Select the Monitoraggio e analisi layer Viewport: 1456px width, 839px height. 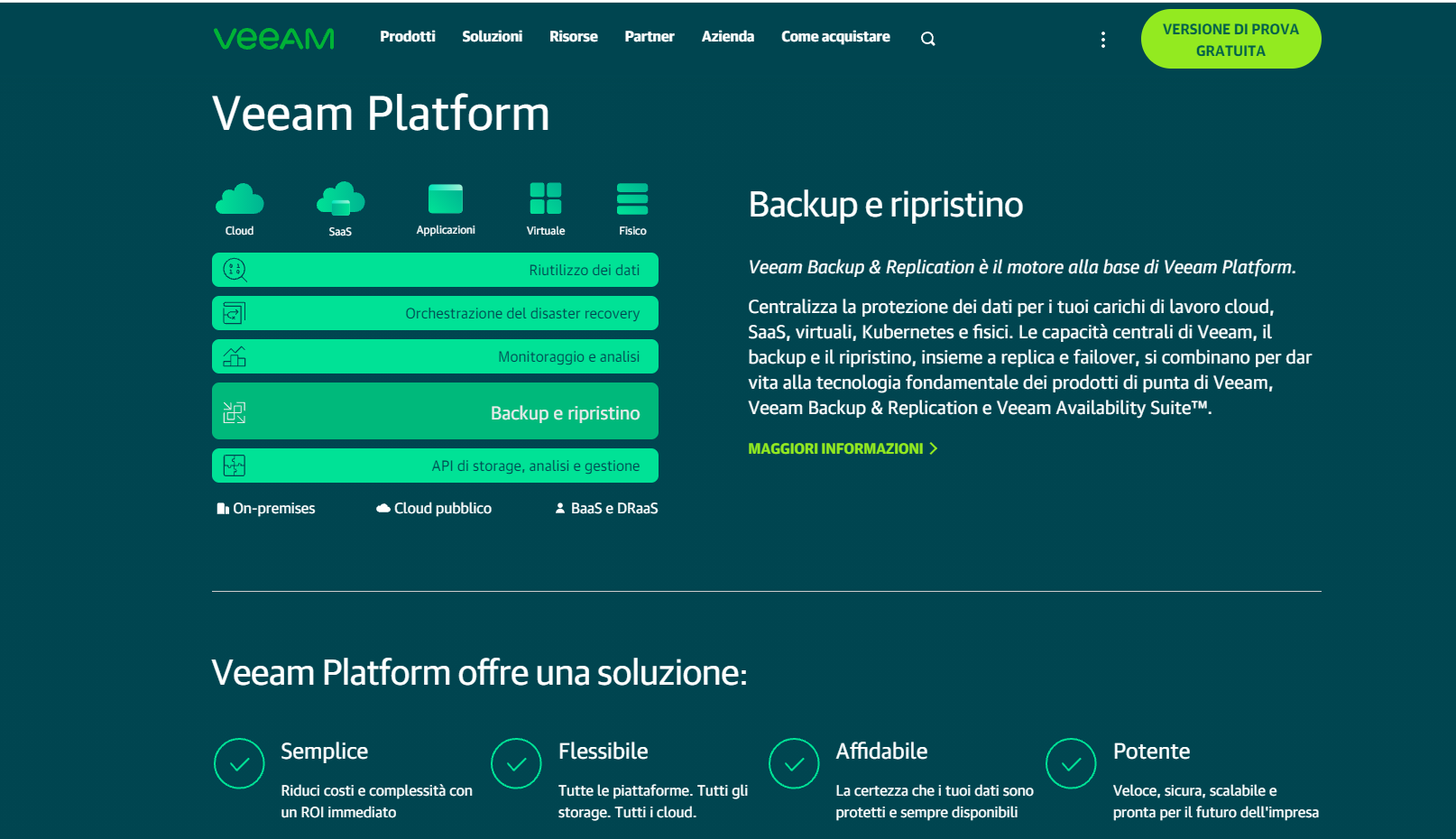click(x=435, y=356)
